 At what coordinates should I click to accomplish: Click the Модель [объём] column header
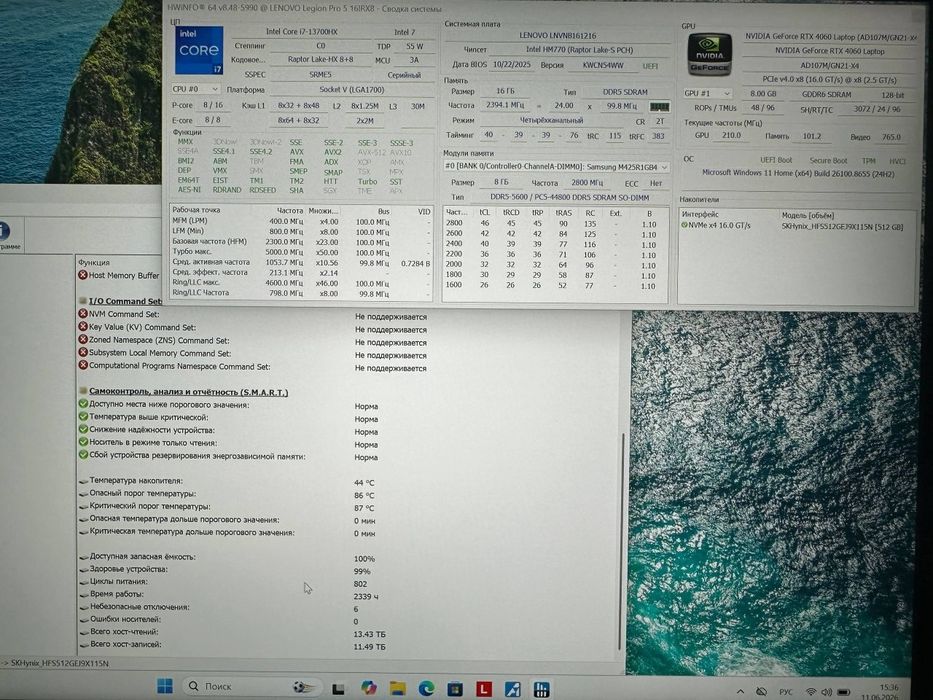coord(807,215)
